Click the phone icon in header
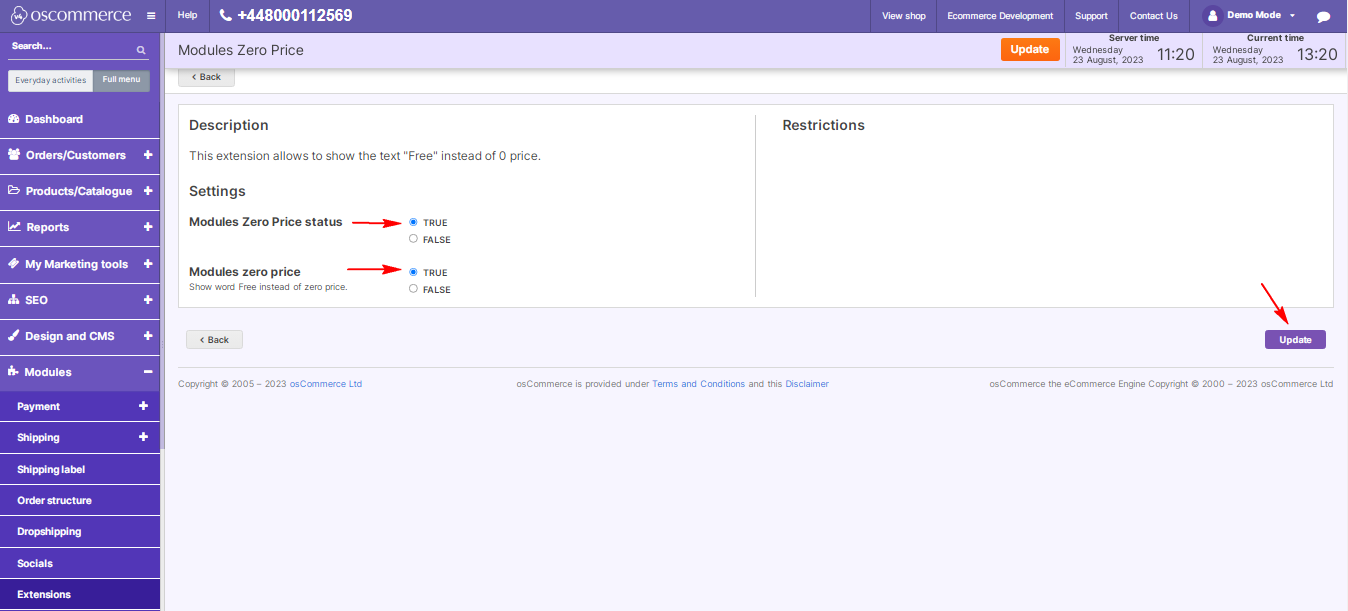 click(x=225, y=15)
